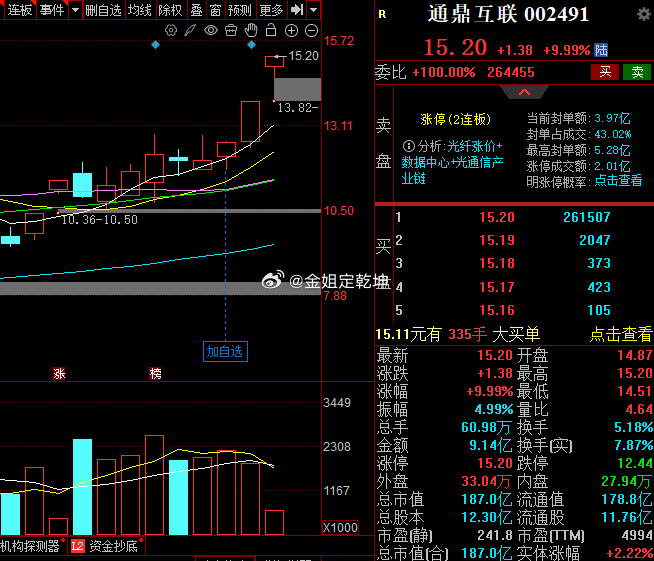Click the 加自选 add-to-watchlist button
This screenshot has height=561, width=654.
tap(225, 352)
